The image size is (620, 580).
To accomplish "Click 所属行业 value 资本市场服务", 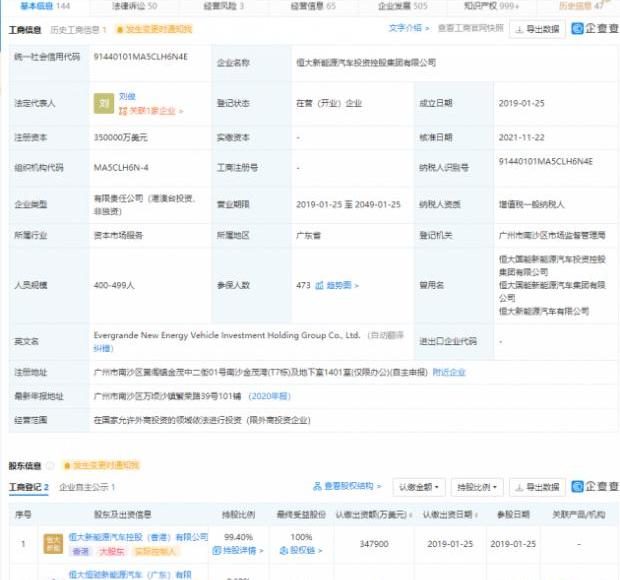I will (118, 236).
